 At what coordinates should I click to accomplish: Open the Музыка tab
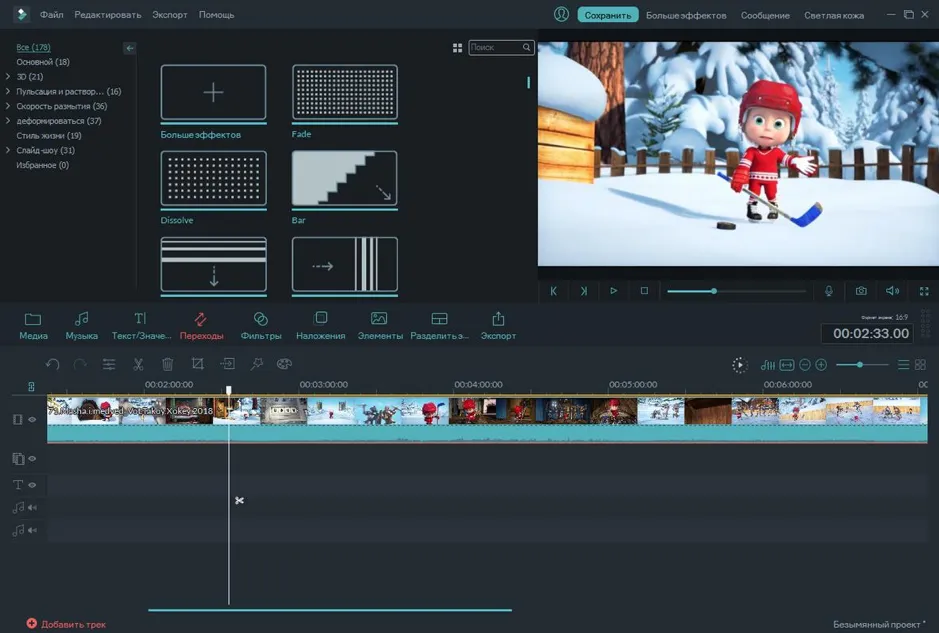(x=81, y=326)
